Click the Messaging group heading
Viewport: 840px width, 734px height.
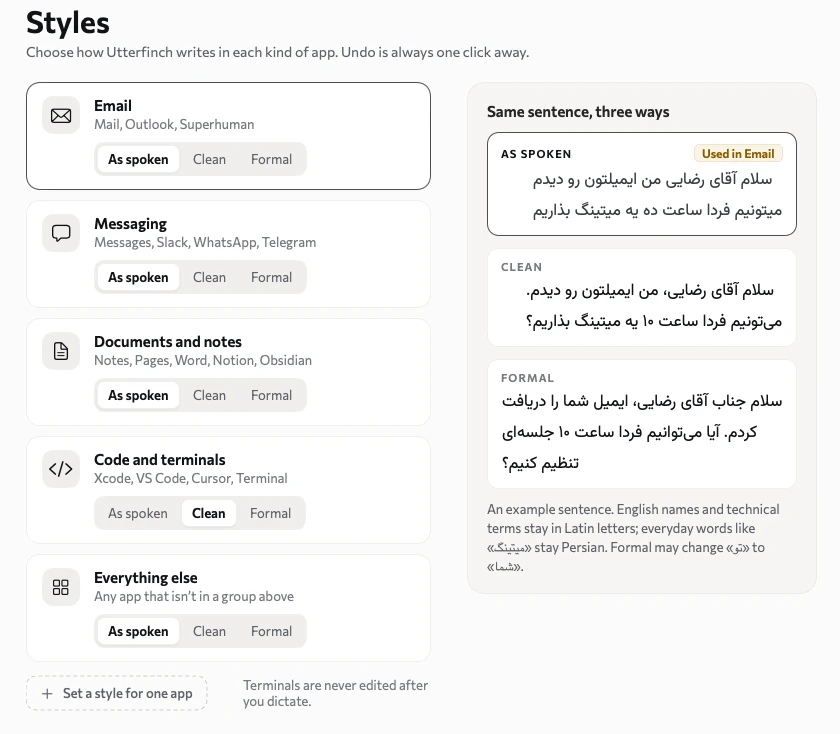[131, 223]
